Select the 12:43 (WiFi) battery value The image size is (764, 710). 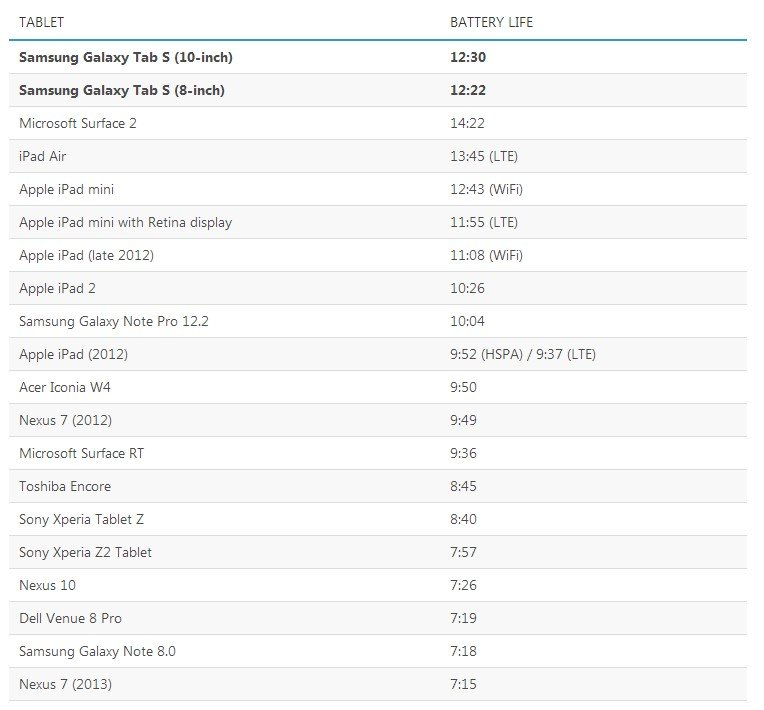point(486,189)
